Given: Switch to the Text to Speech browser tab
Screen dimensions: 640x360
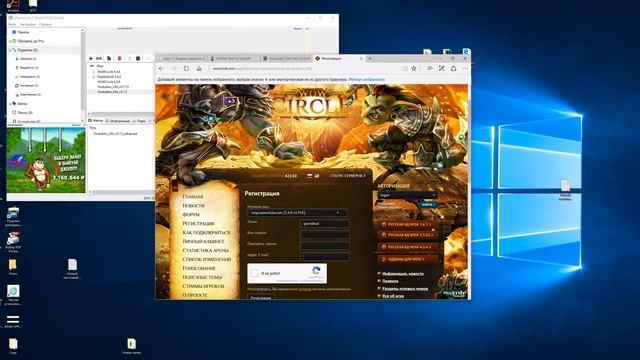Looking at the screenshot, I should tap(234, 58).
